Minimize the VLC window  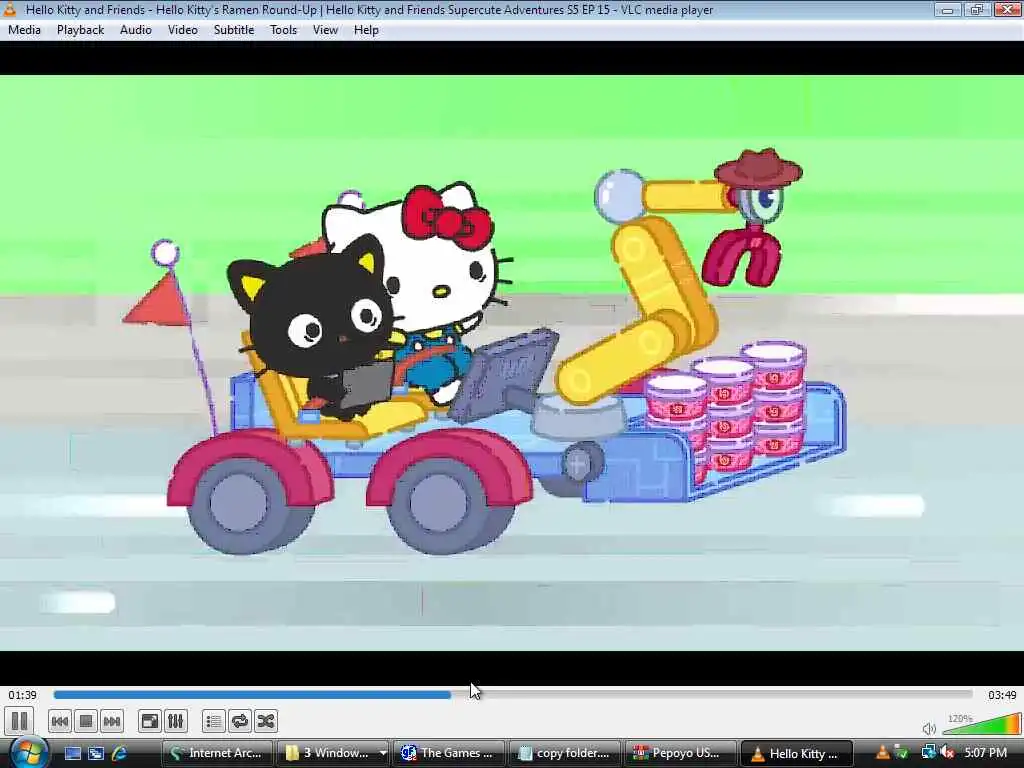[947, 10]
